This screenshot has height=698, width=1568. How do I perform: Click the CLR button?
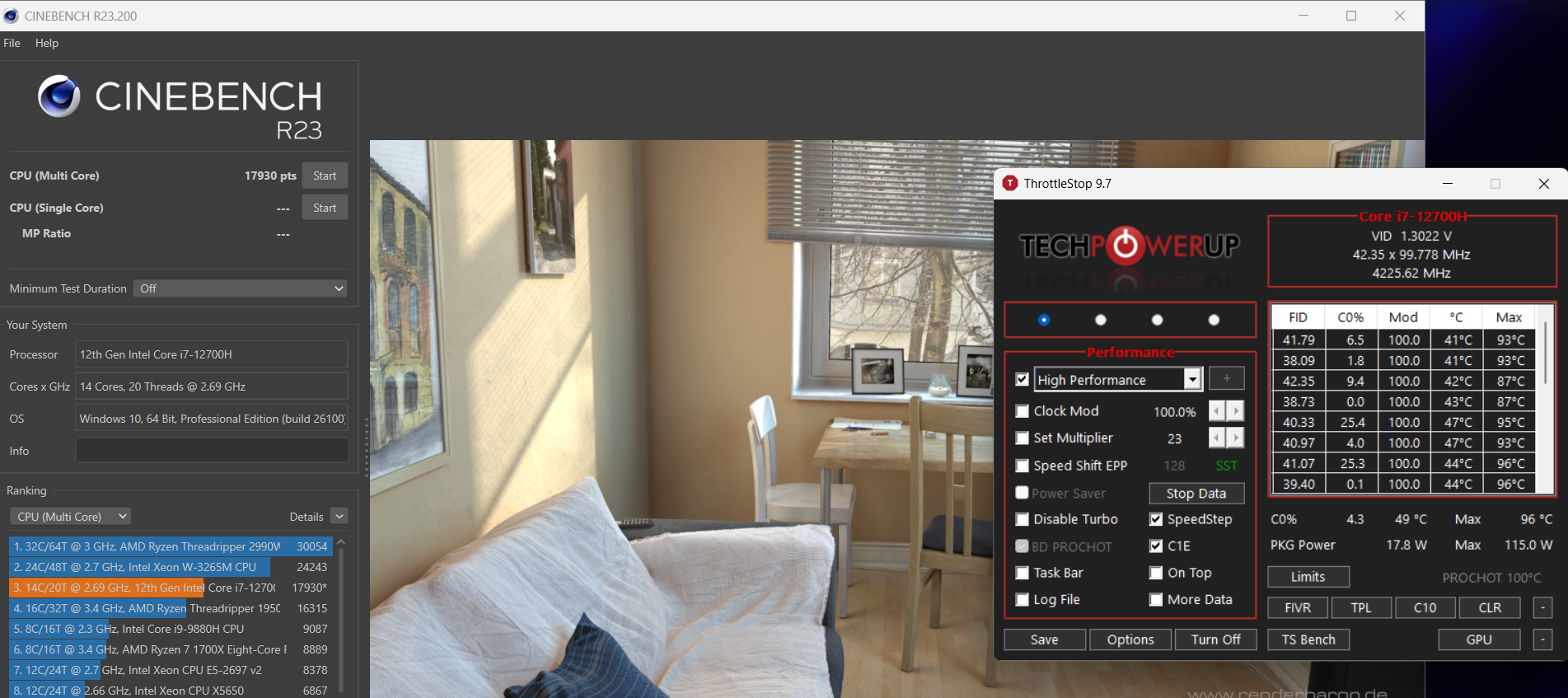click(1490, 608)
